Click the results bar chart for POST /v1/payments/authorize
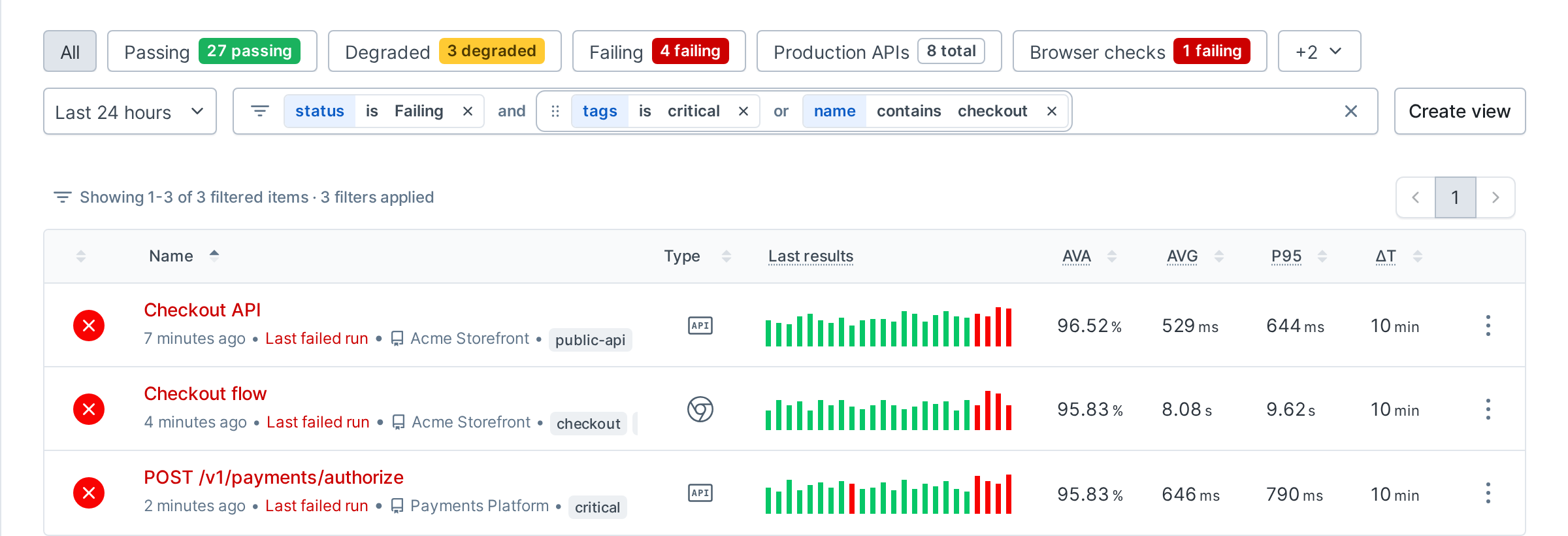 [x=889, y=494]
